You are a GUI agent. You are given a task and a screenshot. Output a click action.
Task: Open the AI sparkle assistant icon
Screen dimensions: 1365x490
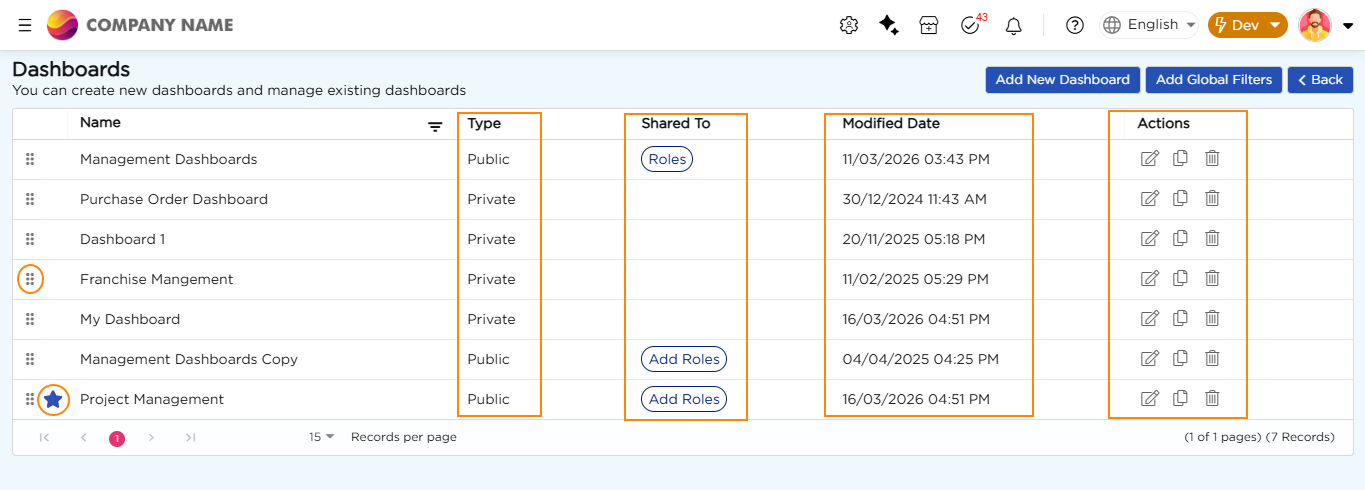[888, 25]
